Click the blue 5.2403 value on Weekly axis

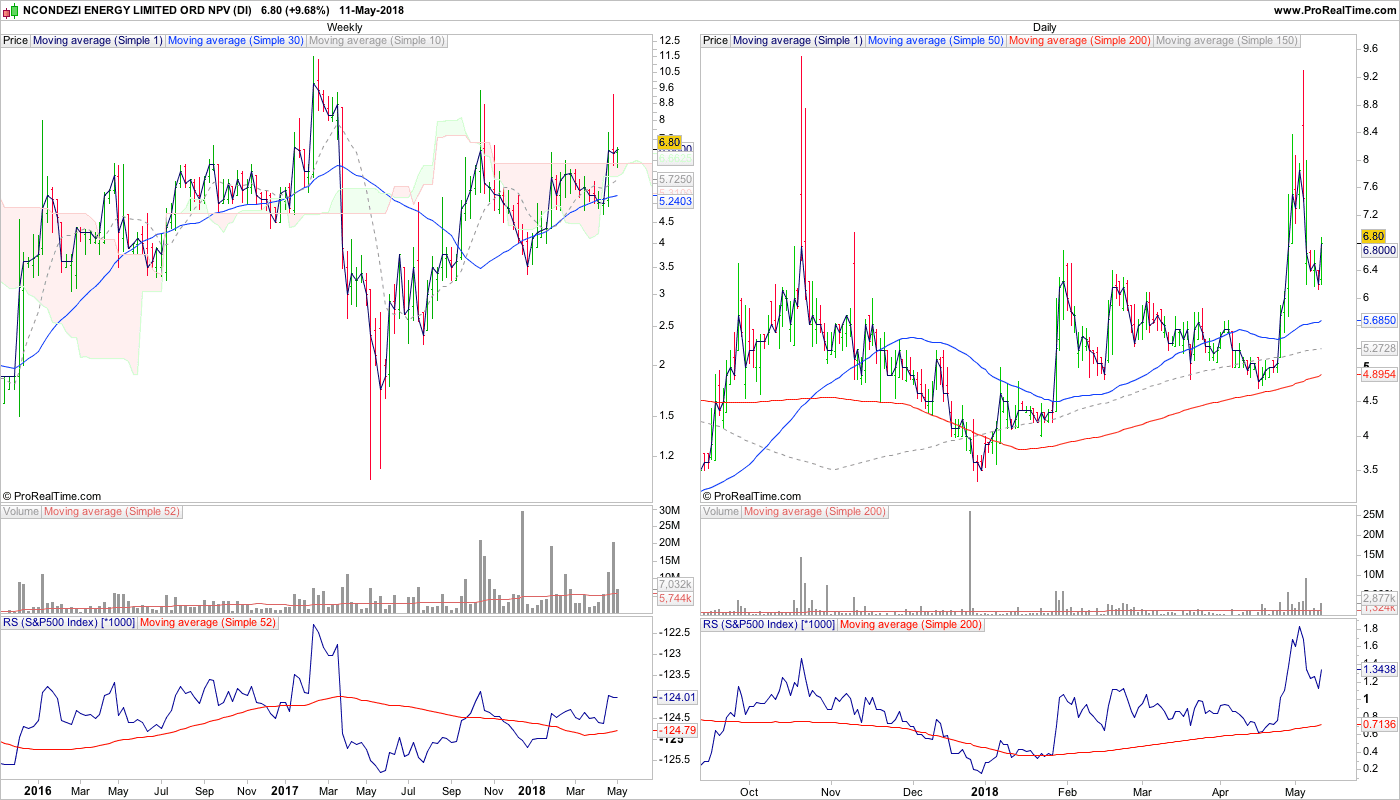[675, 201]
